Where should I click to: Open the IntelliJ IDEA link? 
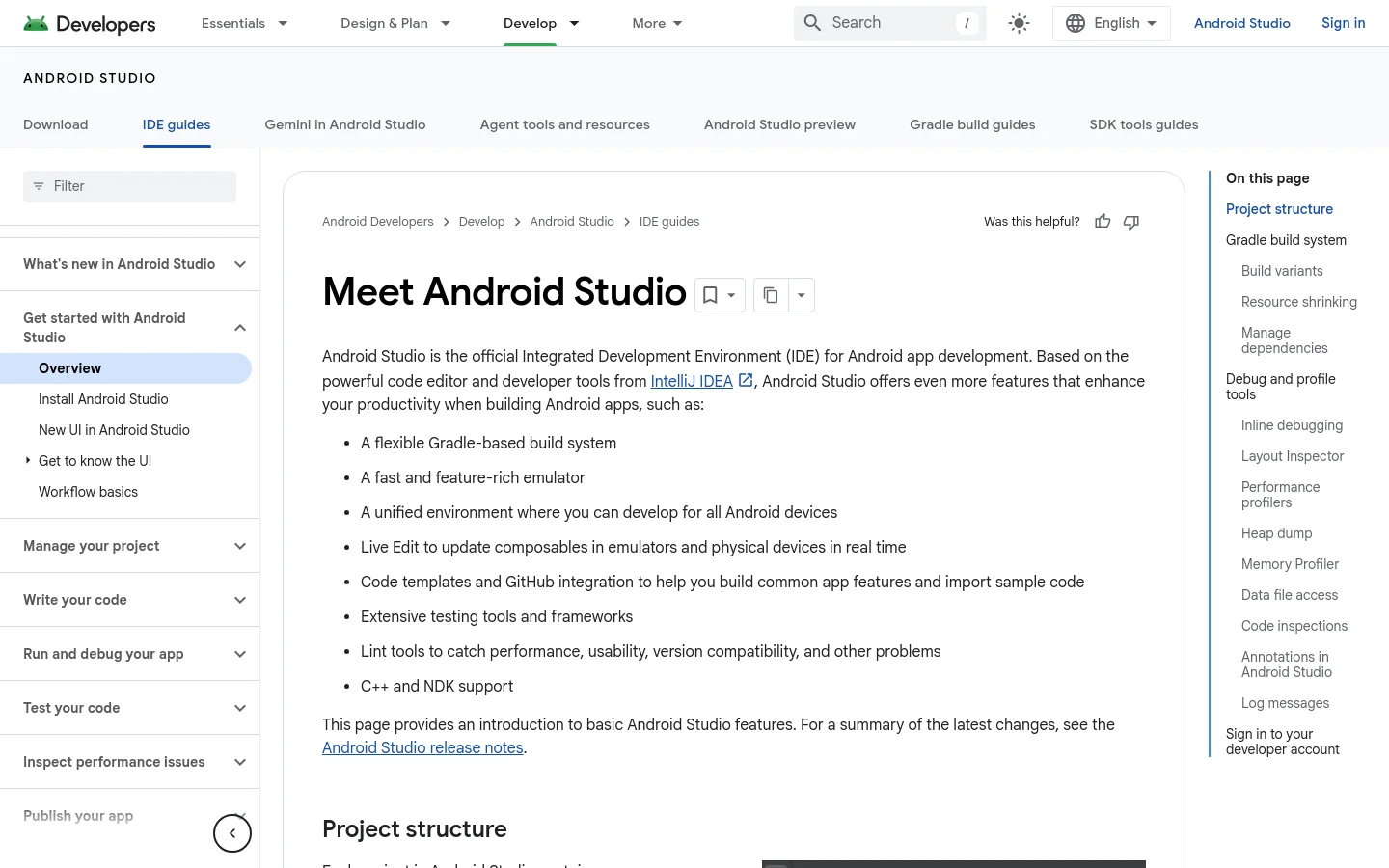coord(692,381)
